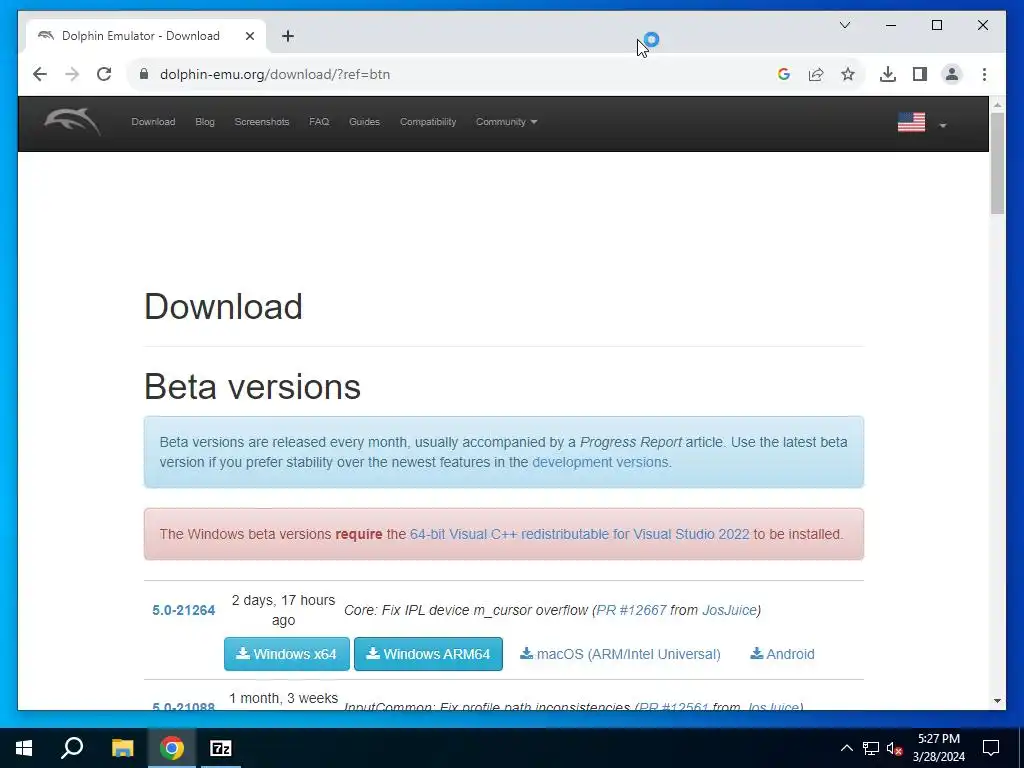This screenshot has width=1024, height=768.
Task: Open 7-Zip from taskbar
Action: coord(221,748)
